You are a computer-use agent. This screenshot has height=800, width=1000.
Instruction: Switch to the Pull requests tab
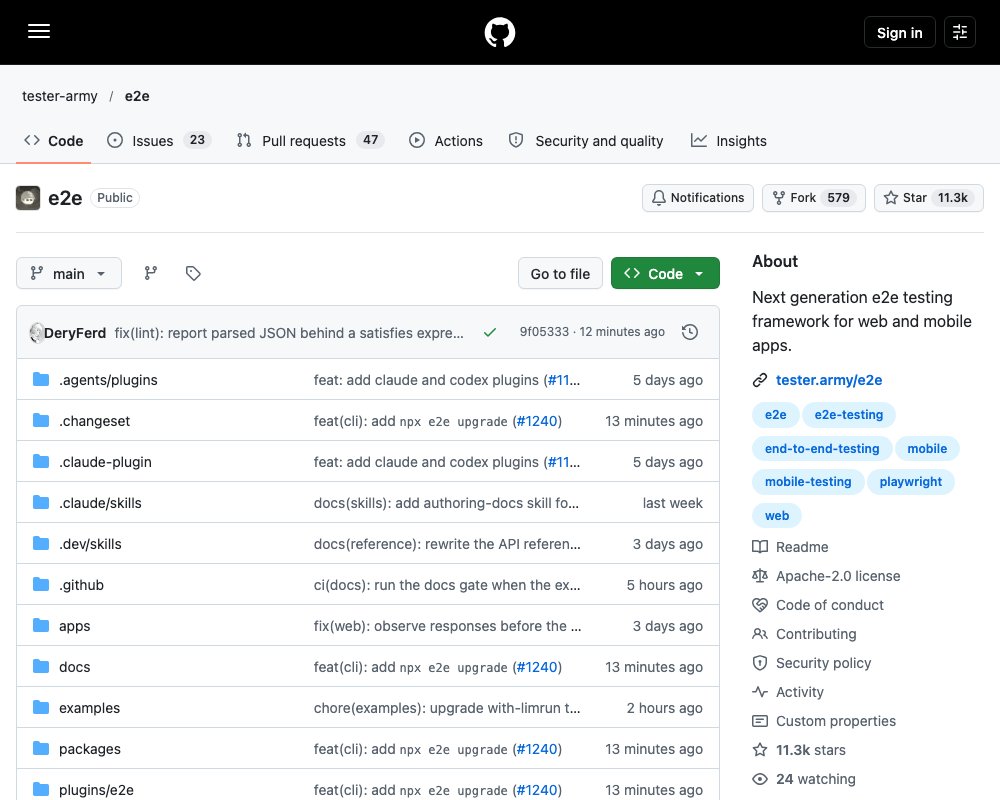pos(311,140)
